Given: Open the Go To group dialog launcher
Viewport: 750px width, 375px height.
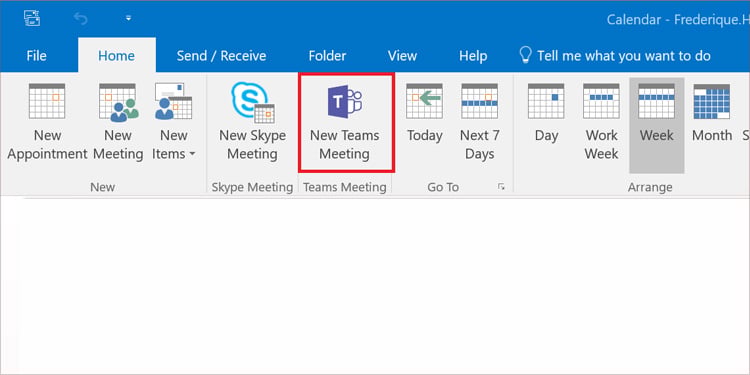Looking at the screenshot, I should [501, 187].
